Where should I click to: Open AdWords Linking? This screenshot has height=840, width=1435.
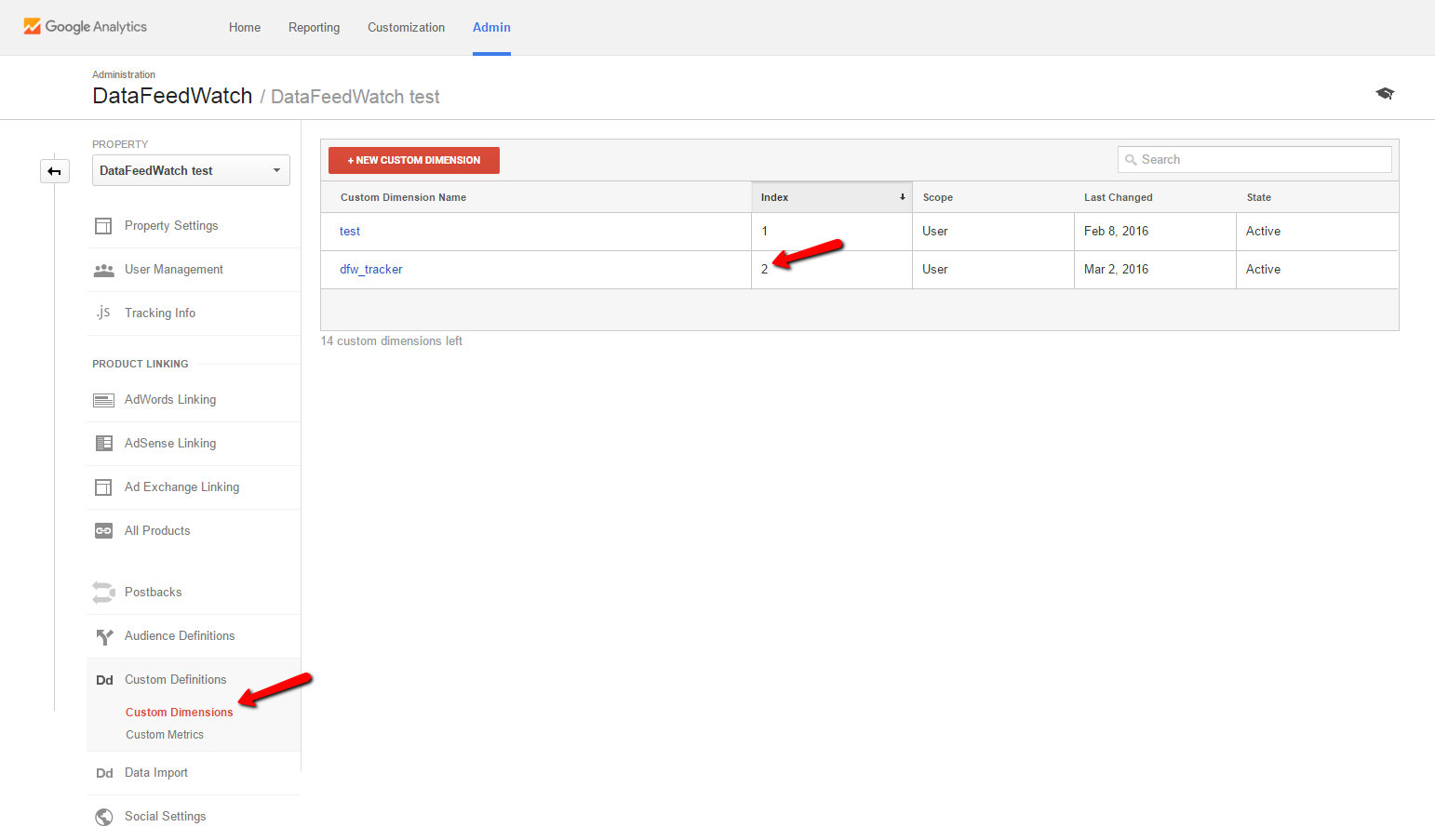[170, 400]
